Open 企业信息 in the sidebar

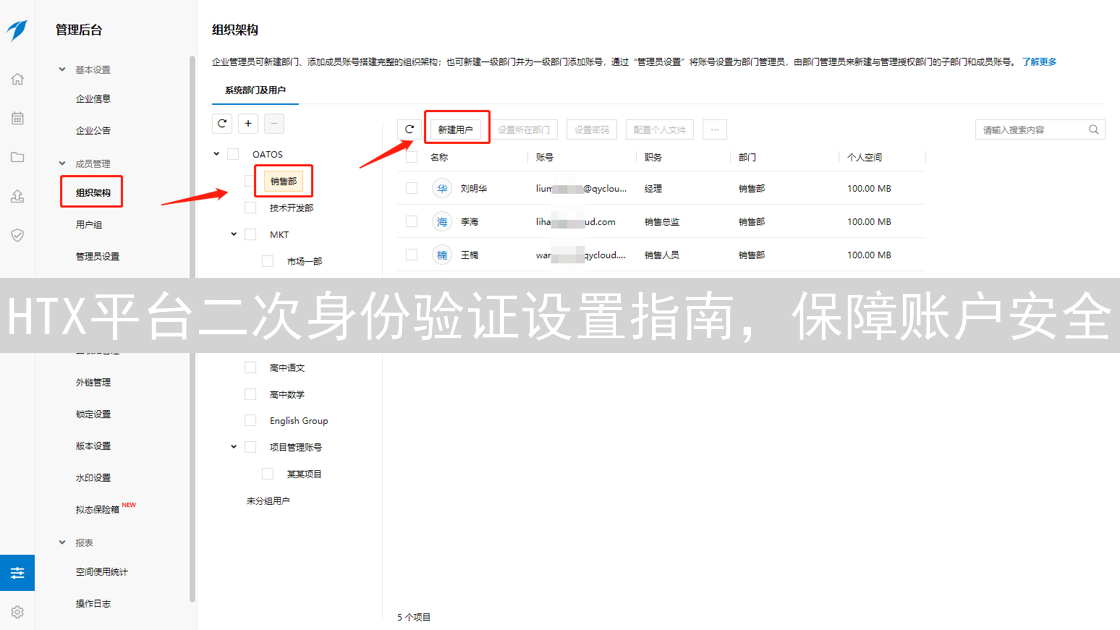pyautogui.click(x=94, y=99)
